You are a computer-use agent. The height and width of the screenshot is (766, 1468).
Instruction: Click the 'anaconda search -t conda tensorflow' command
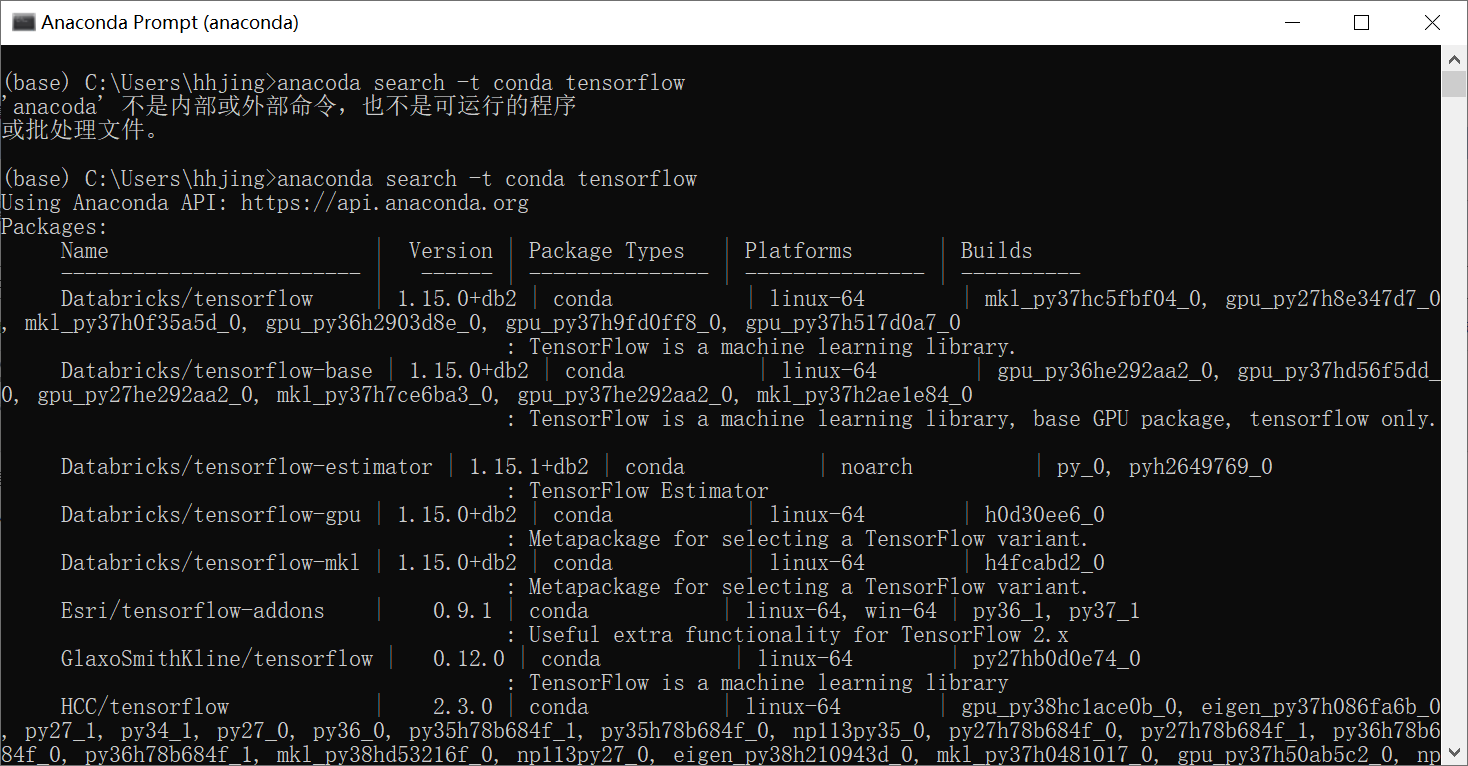[x=487, y=179]
